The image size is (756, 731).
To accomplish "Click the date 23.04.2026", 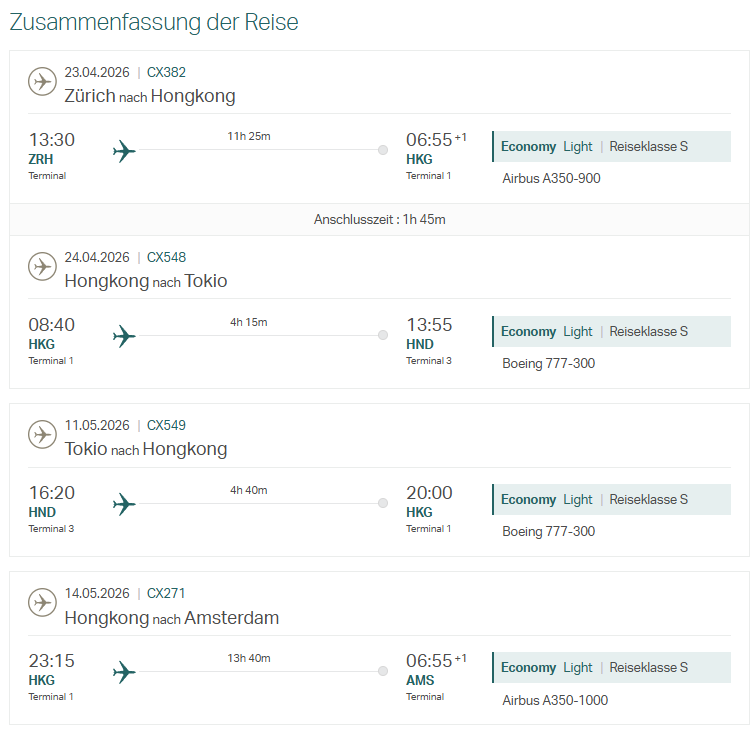I will 97,72.
